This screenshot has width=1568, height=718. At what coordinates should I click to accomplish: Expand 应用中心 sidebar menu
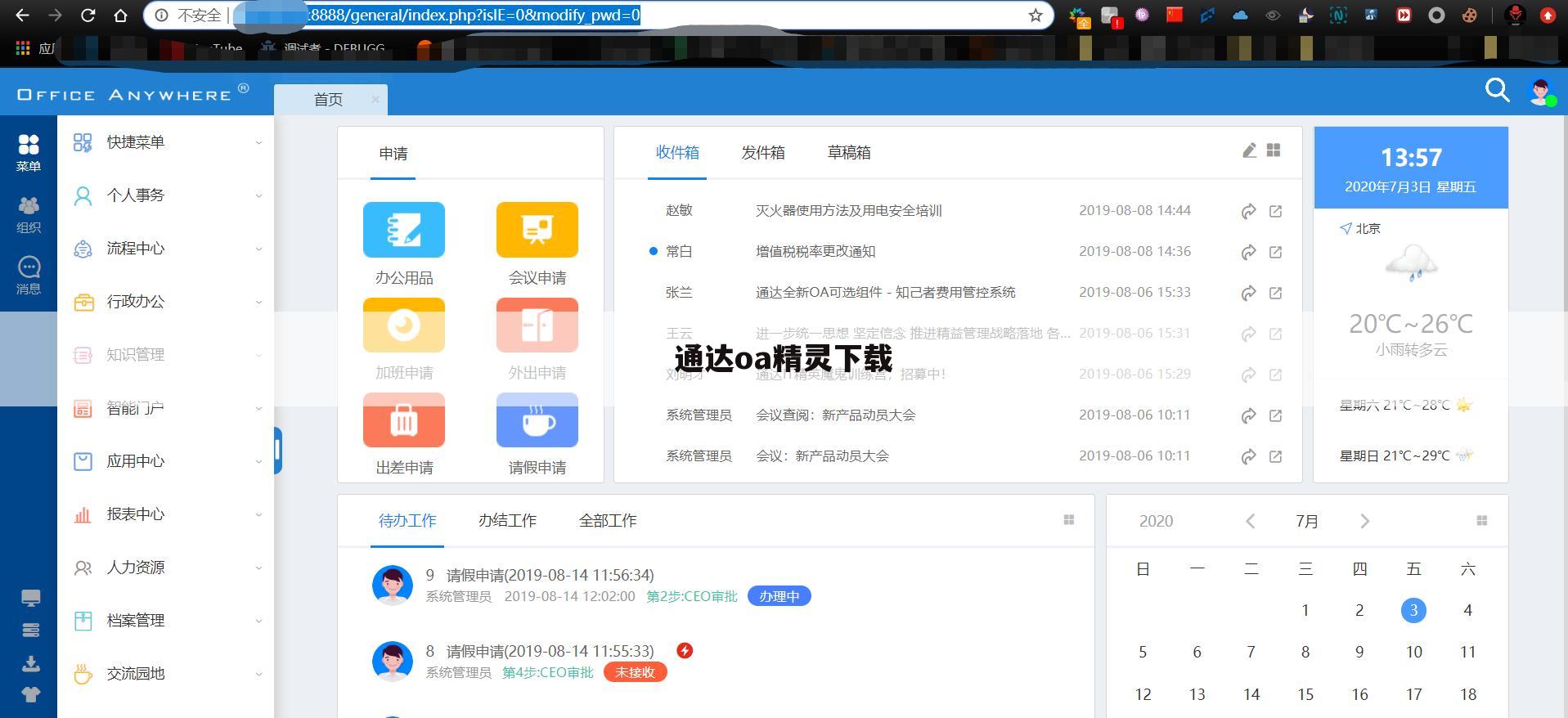[167, 461]
